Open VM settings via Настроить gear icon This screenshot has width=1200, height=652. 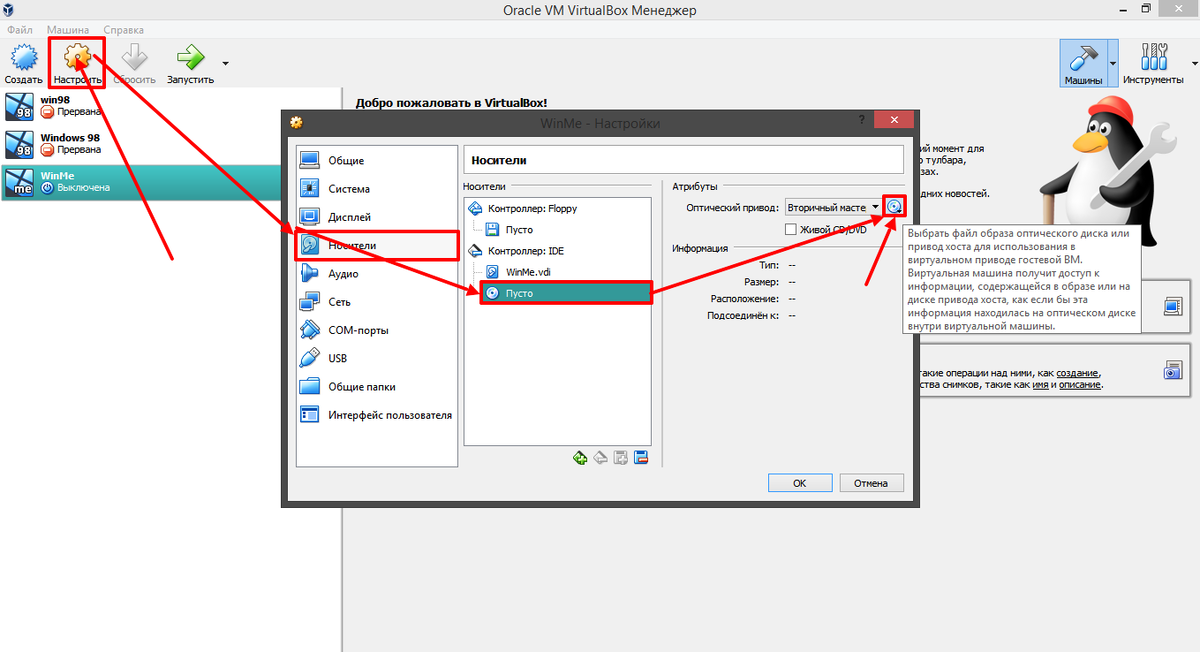pos(78,63)
